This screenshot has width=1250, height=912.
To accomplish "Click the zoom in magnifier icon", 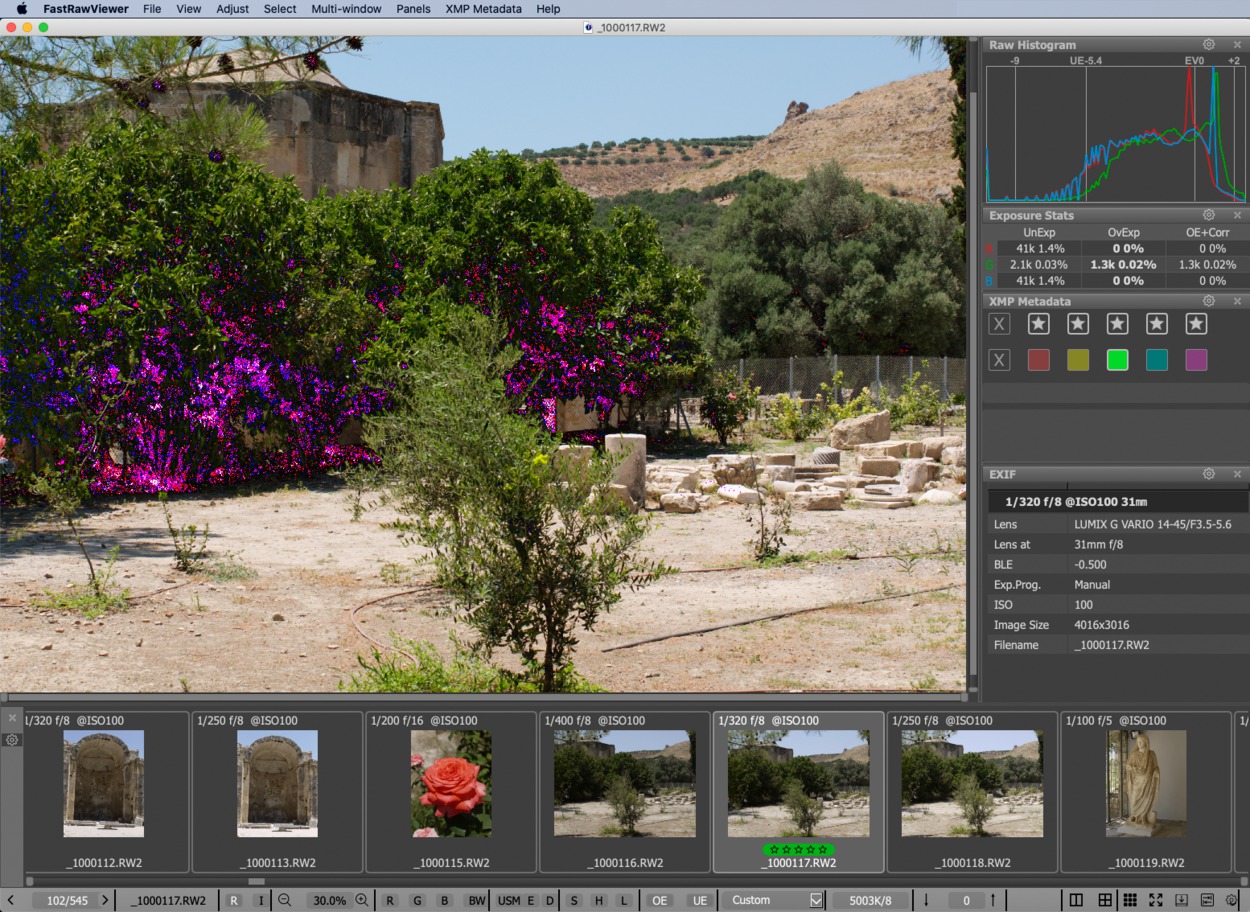I will [362, 900].
